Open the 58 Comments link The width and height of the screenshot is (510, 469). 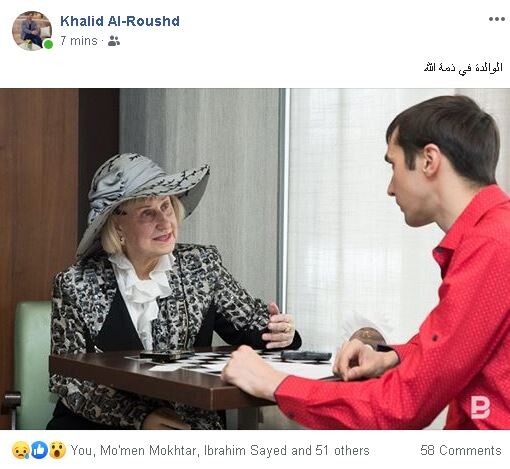tap(461, 450)
